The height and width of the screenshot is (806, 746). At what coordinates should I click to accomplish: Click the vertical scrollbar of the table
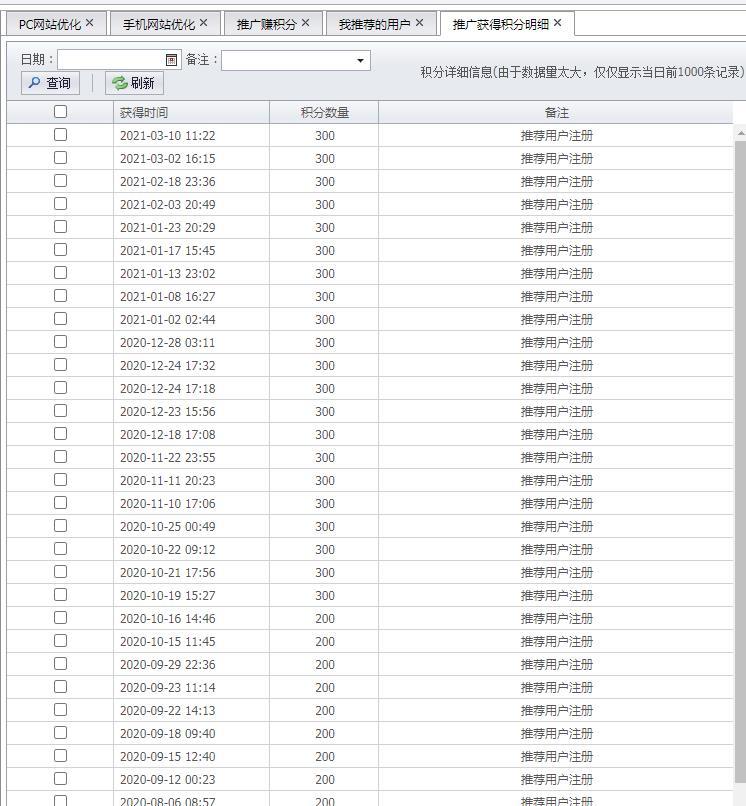740,450
